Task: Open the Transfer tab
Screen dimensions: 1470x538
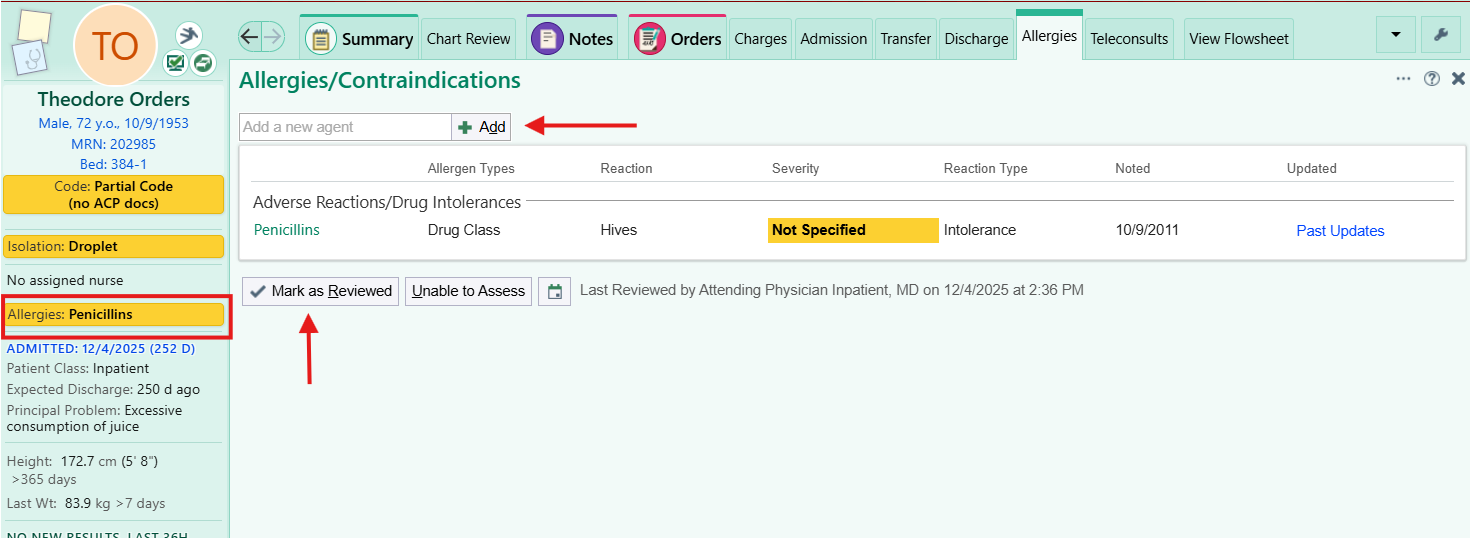Action: [x=906, y=39]
